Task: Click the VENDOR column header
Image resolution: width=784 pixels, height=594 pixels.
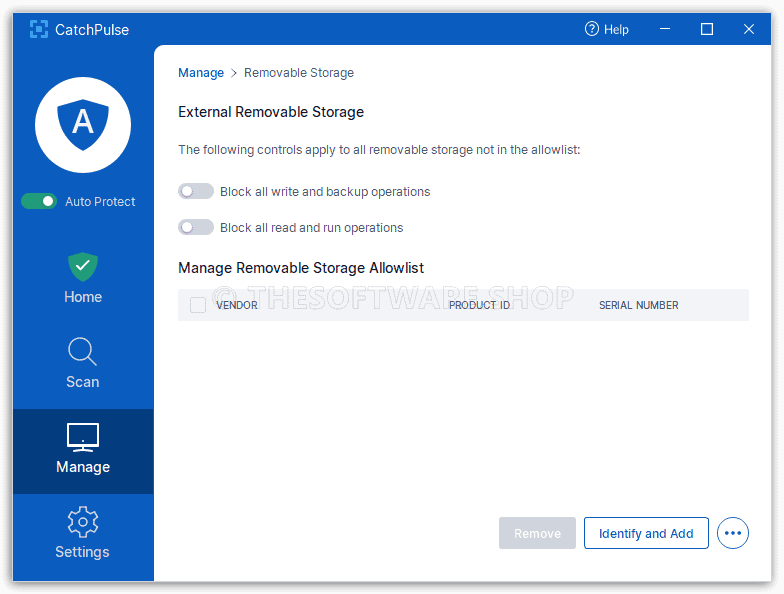Action: [x=236, y=305]
